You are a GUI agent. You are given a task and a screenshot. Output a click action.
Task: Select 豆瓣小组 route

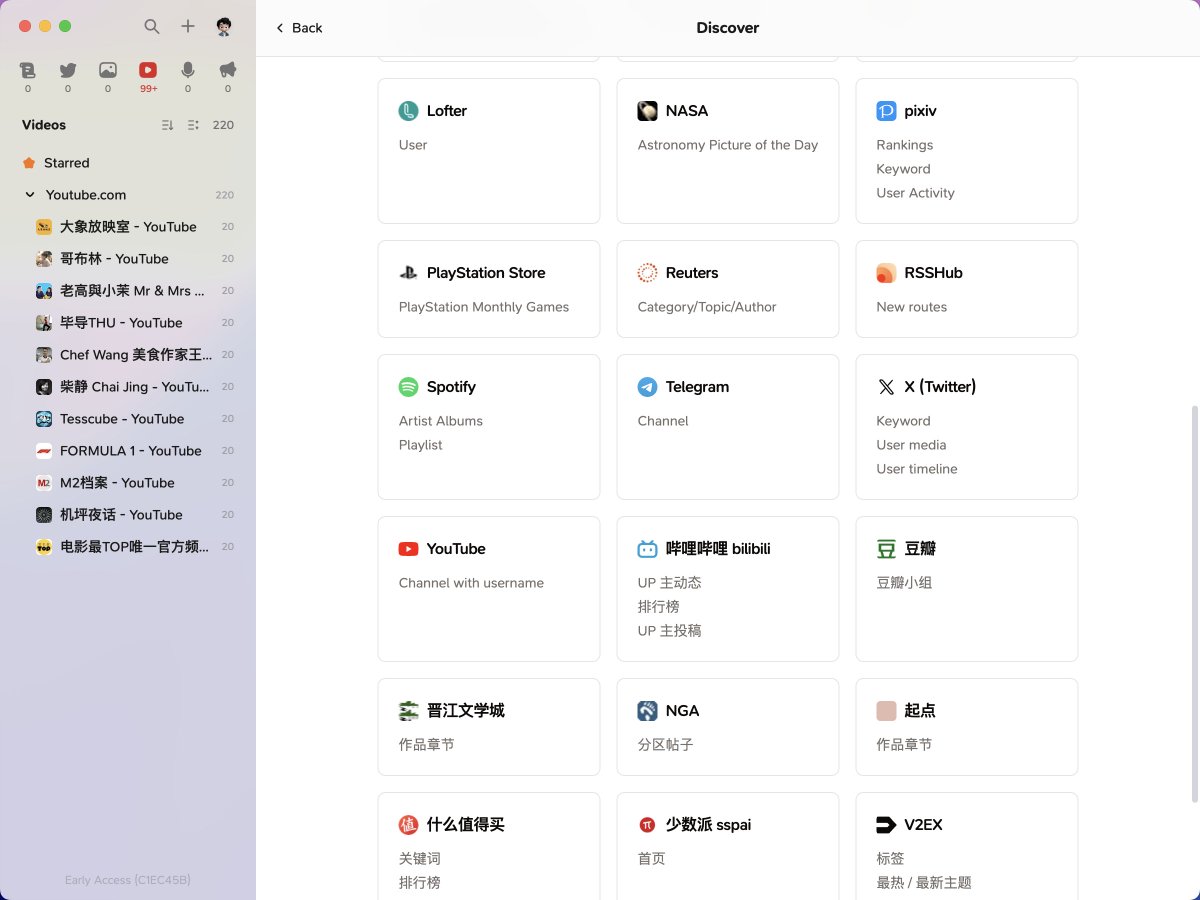pos(904,583)
